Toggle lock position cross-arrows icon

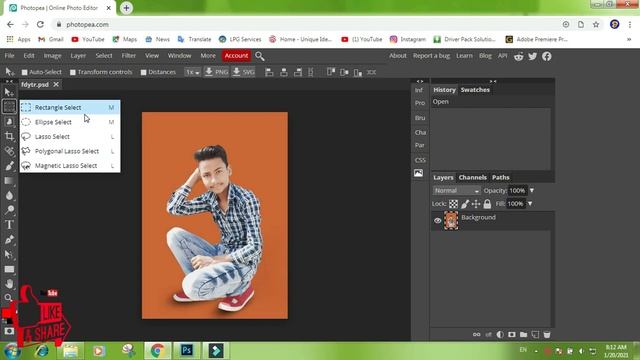point(476,204)
